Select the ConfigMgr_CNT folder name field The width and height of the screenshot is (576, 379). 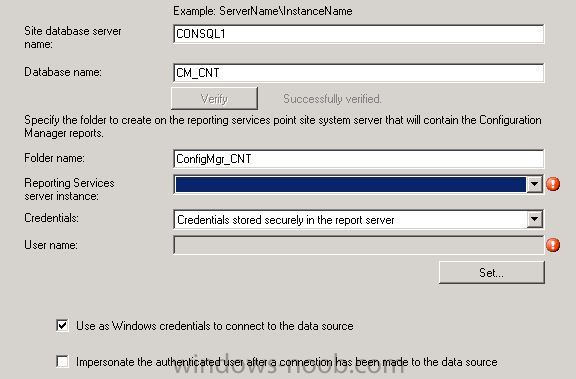(x=359, y=159)
